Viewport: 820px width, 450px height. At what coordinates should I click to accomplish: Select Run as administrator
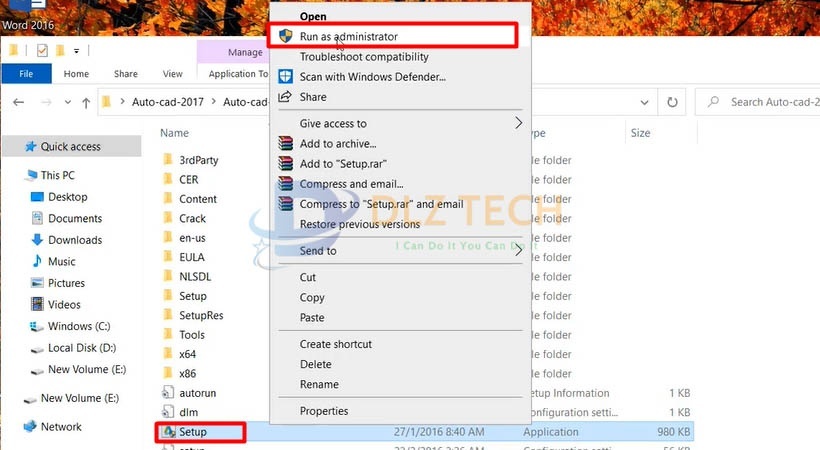click(x=348, y=37)
